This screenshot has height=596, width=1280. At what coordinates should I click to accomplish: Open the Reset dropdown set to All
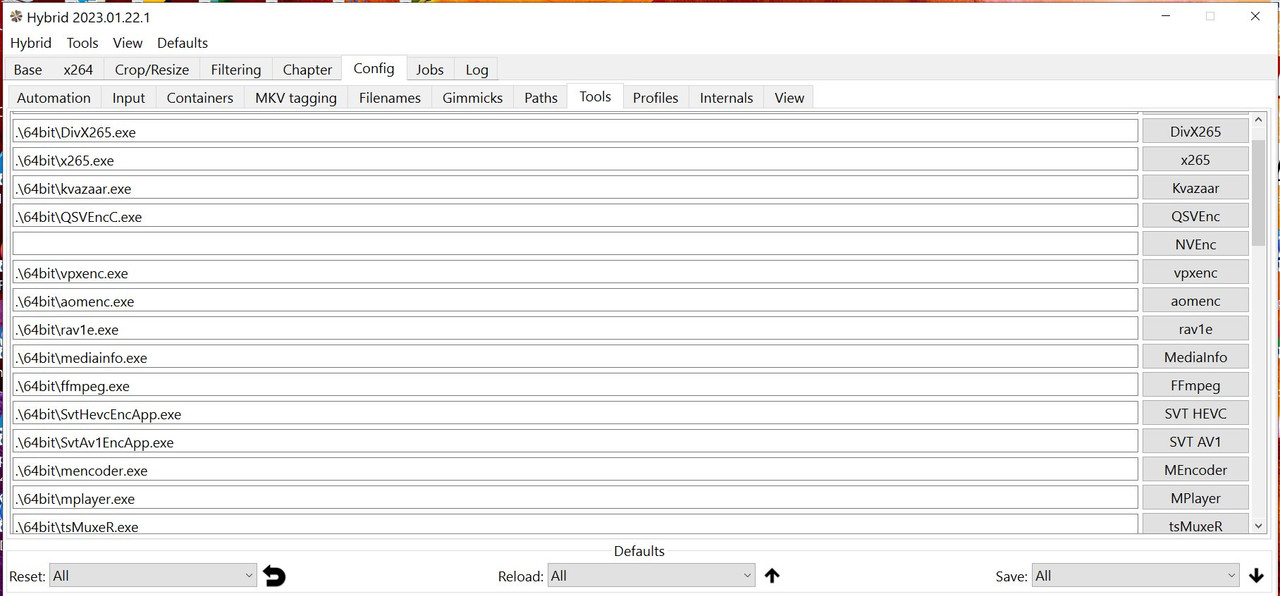[x=154, y=576]
